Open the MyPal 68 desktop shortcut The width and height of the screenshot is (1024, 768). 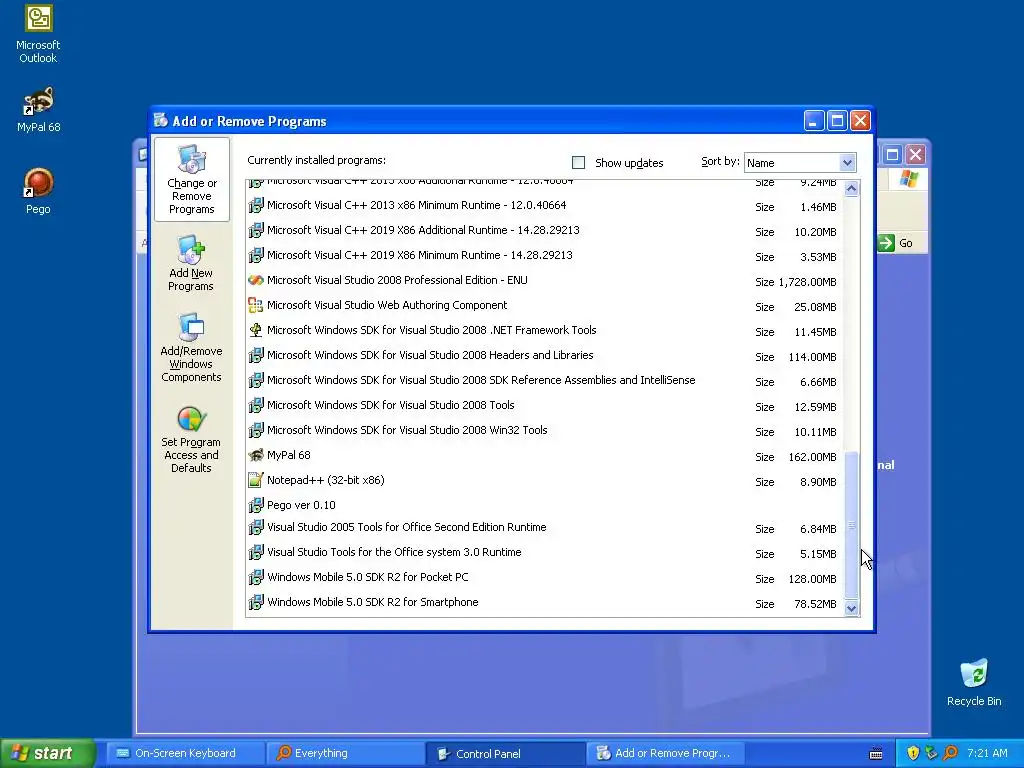click(x=38, y=110)
